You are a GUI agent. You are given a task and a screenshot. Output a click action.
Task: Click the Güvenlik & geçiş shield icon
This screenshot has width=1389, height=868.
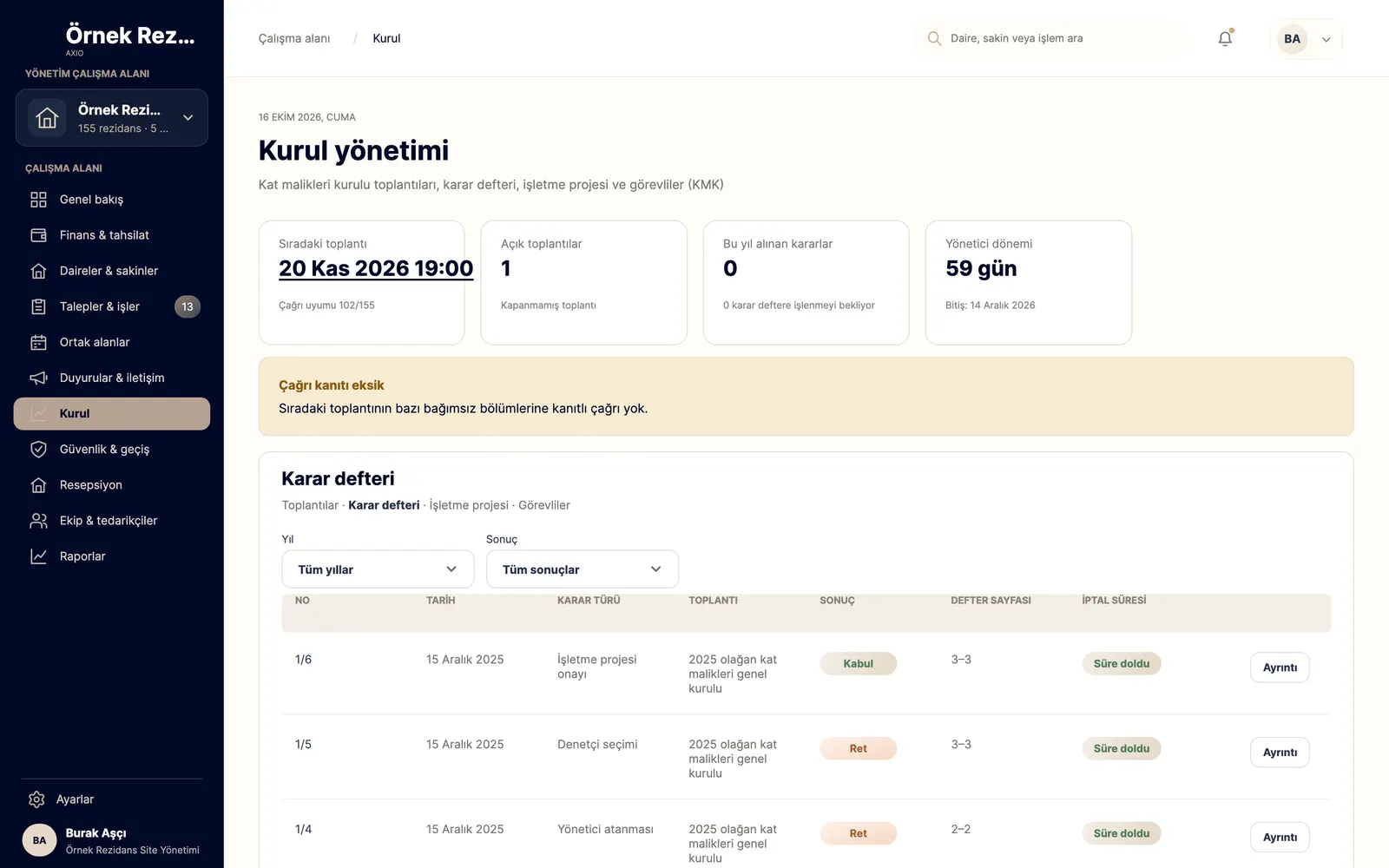pos(38,449)
